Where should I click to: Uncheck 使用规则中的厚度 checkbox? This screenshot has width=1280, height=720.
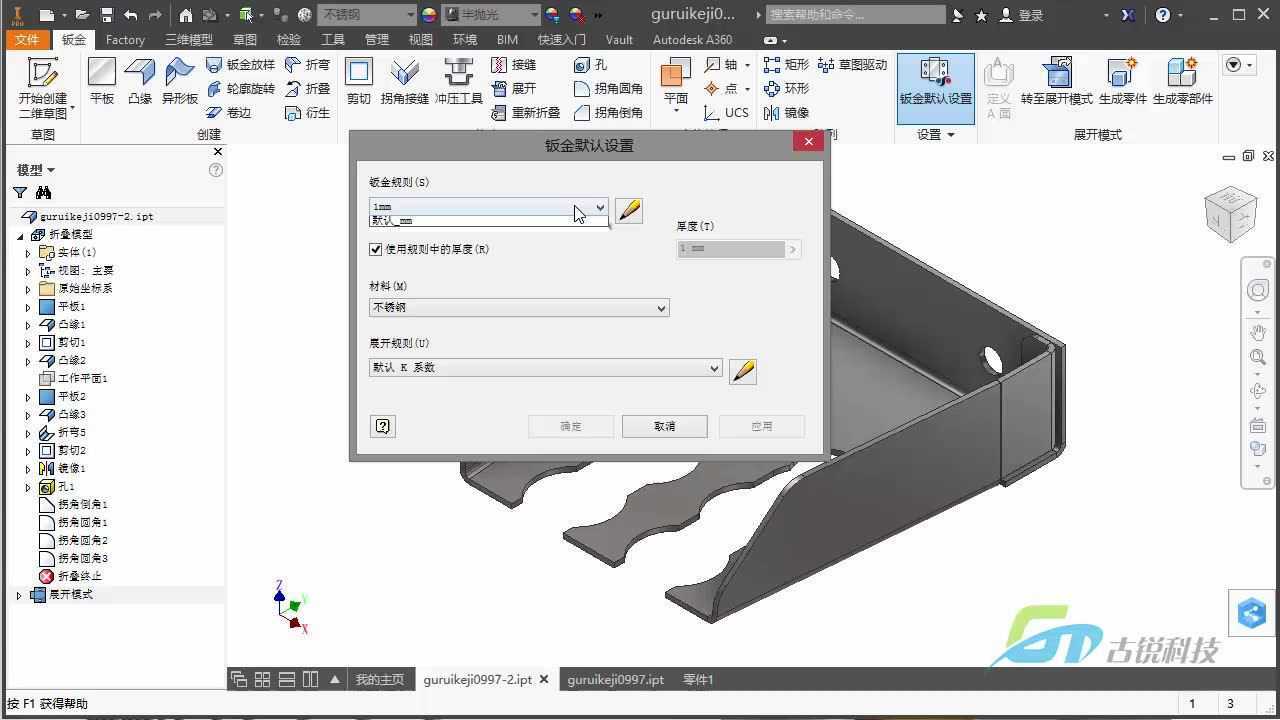(376, 249)
